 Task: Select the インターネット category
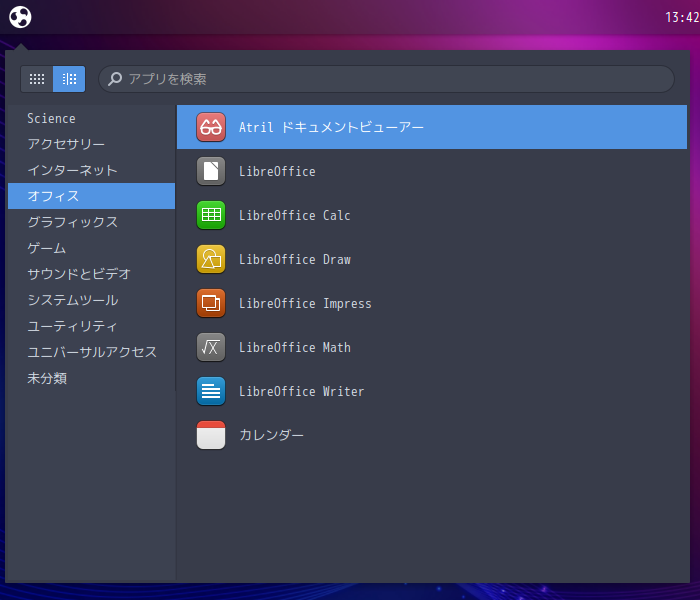92,170
